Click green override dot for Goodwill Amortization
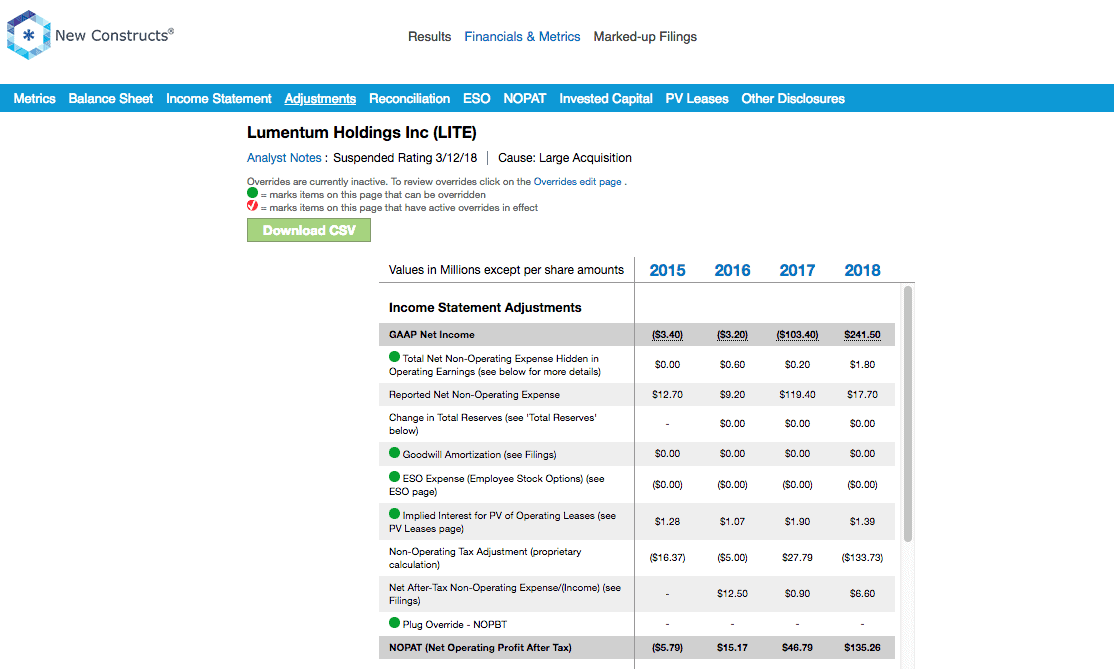This screenshot has height=669, width=1114. tap(394, 453)
